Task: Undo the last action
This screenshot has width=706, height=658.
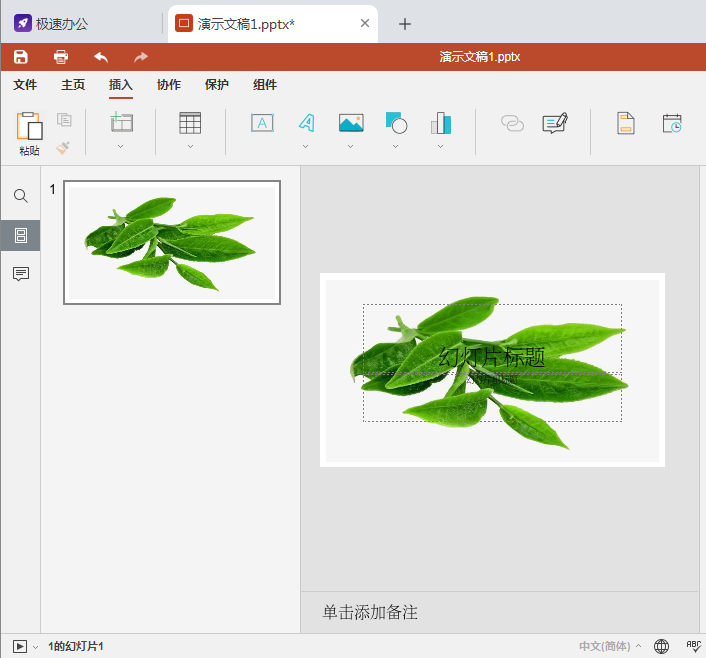Action: click(101, 57)
